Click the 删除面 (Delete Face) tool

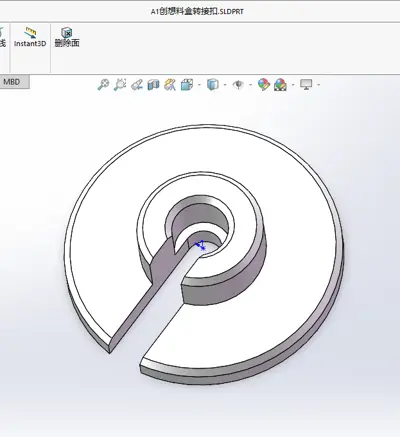[x=67, y=37]
